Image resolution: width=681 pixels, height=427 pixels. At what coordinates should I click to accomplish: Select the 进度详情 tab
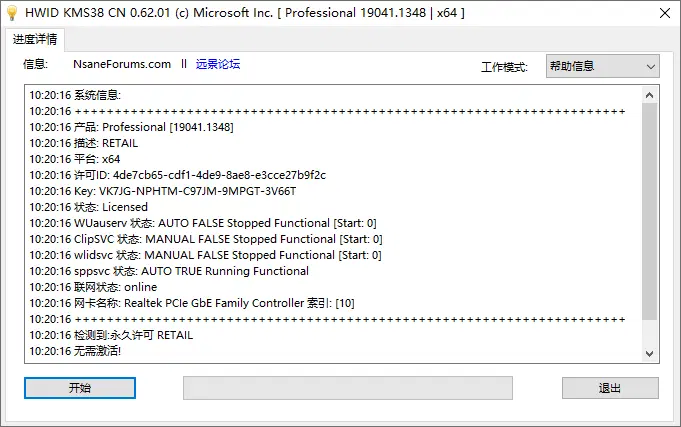pos(35,40)
